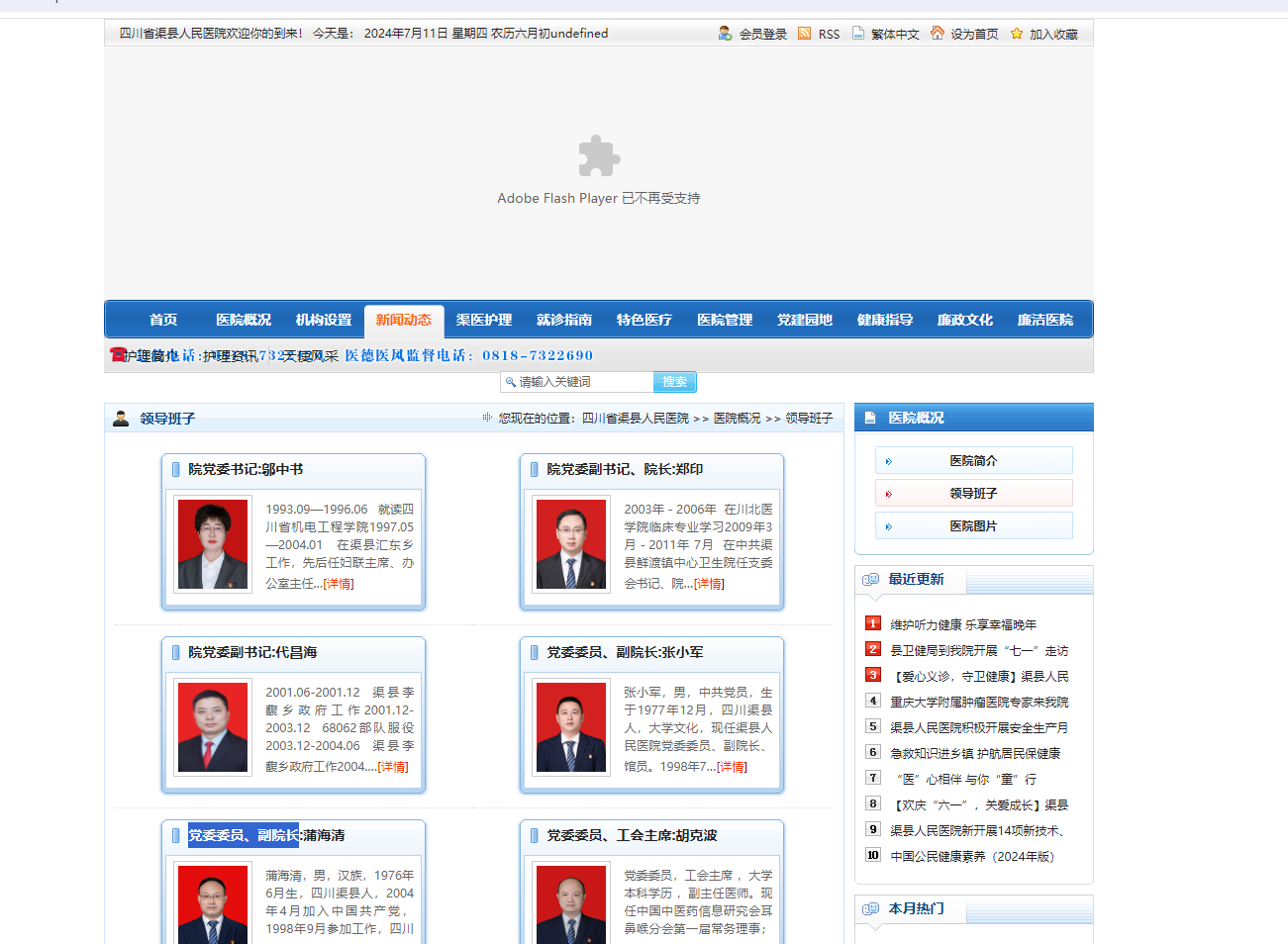The image size is (1288, 944).
Task: Open the 渠医护理 navigation tab
Action: tap(484, 320)
